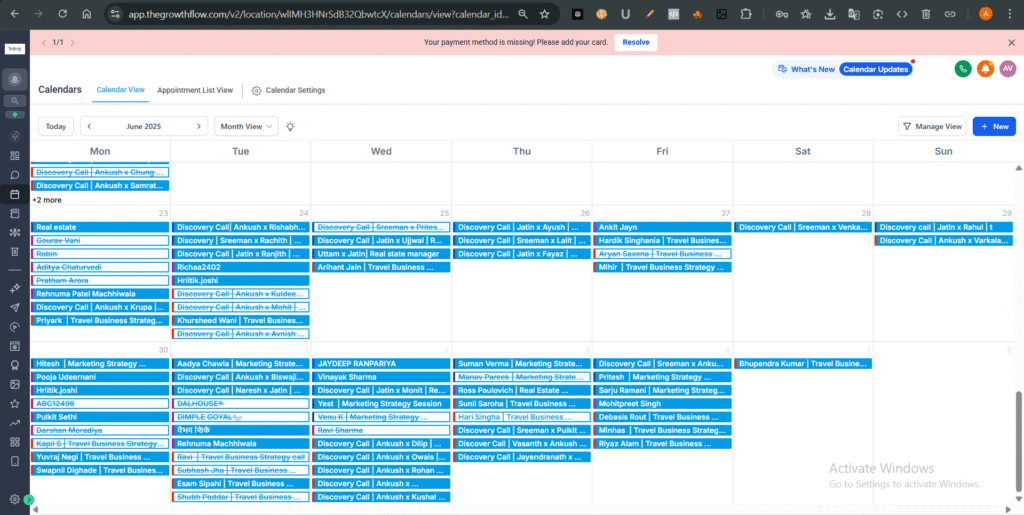
Task: Open 'Real estate' event on Monday 23
Action: [x=100, y=227]
